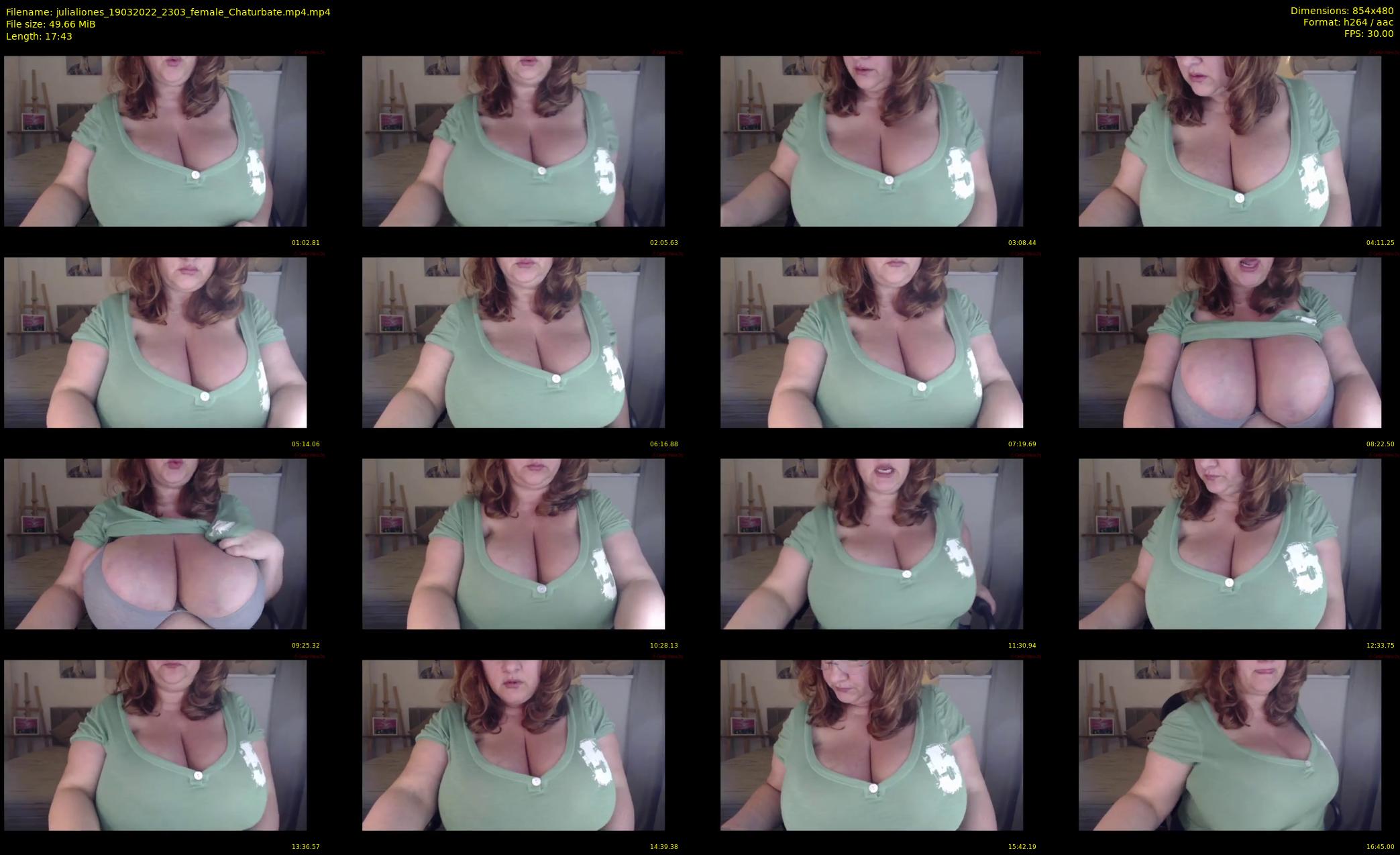Select the last frame at 16:45.00
The image size is (1400, 855).
[x=1230, y=745]
